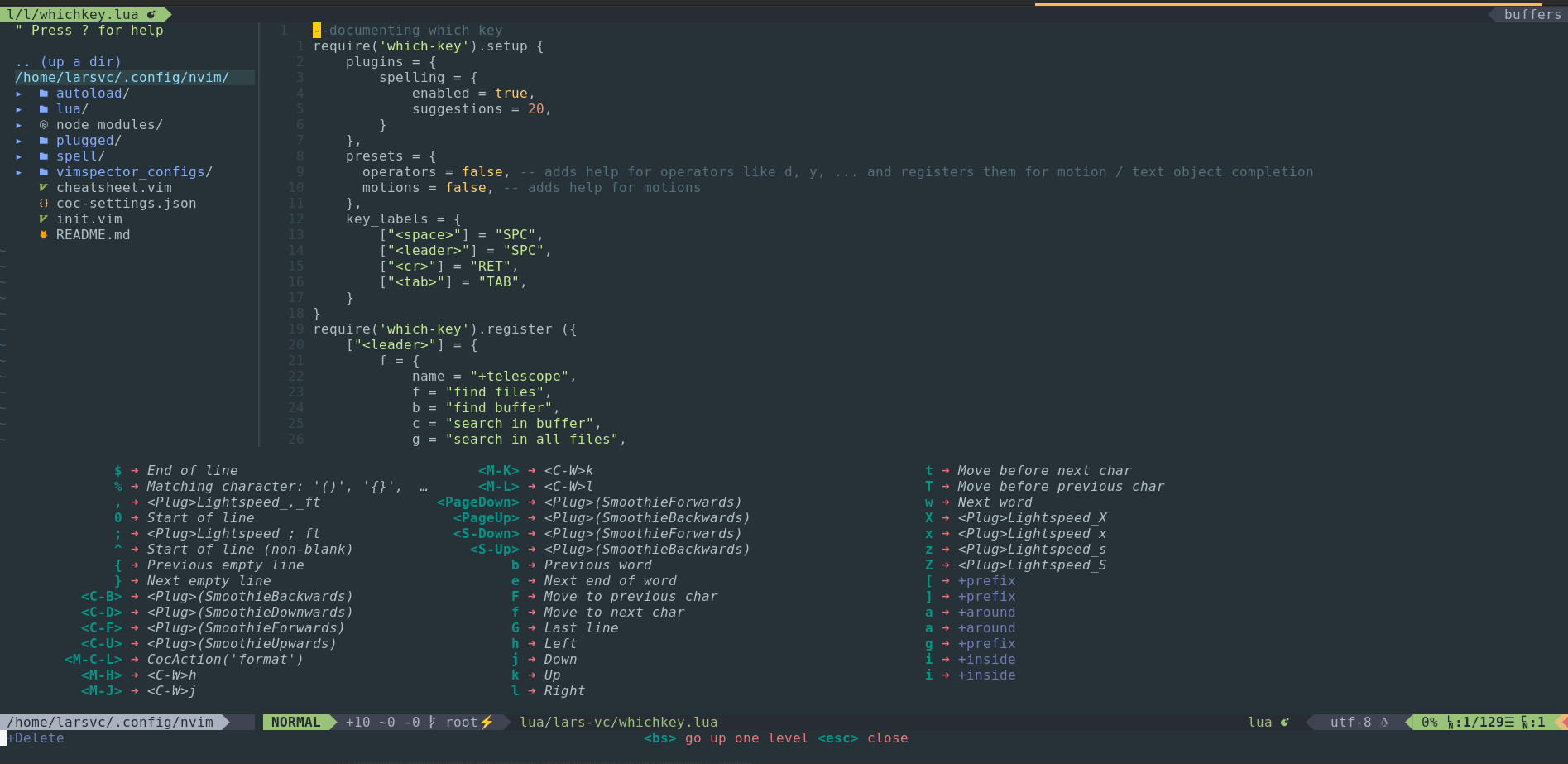Click the npm icon beside node_modules/
Image resolution: width=1568 pixels, height=764 pixels.
pyautogui.click(x=43, y=124)
